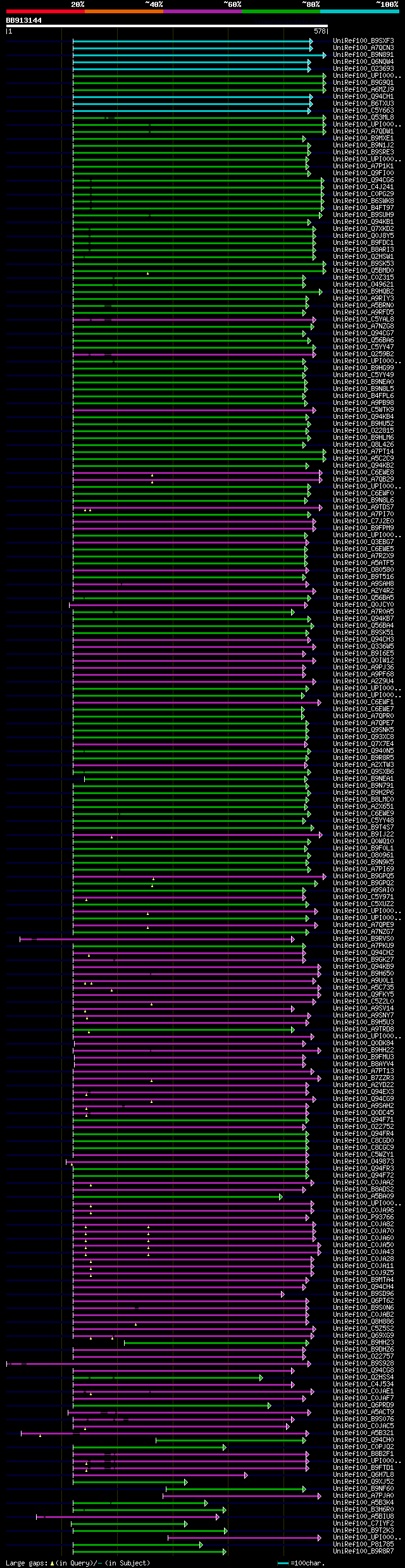
Task: Select the UniRef100_A7QDW1 label
Action: click(363, 132)
